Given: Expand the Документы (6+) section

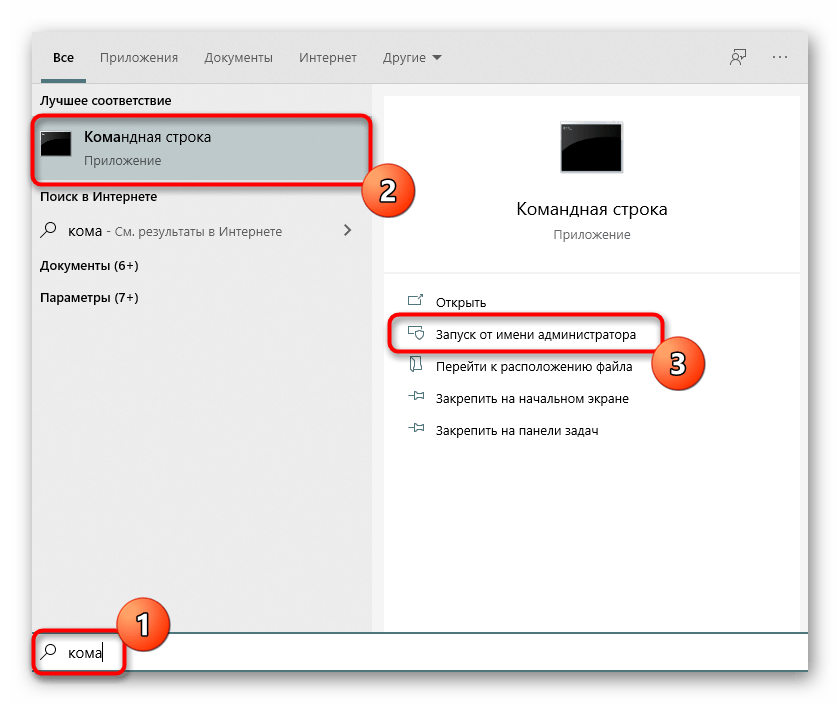Looking at the screenshot, I should (x=89, y=266).
